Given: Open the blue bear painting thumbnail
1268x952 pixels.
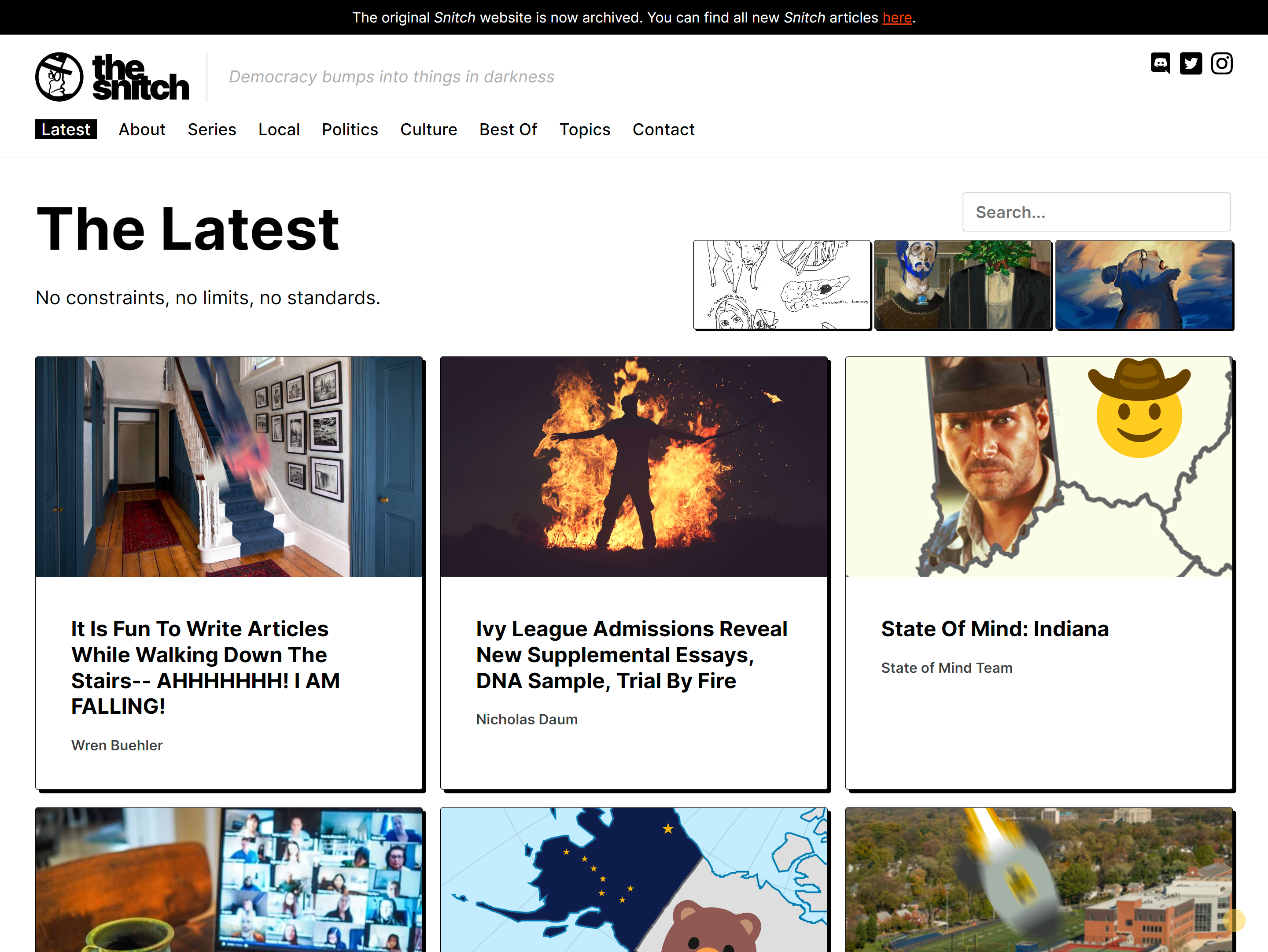Looking at the screenshot, I should [x=1144, y=285].
